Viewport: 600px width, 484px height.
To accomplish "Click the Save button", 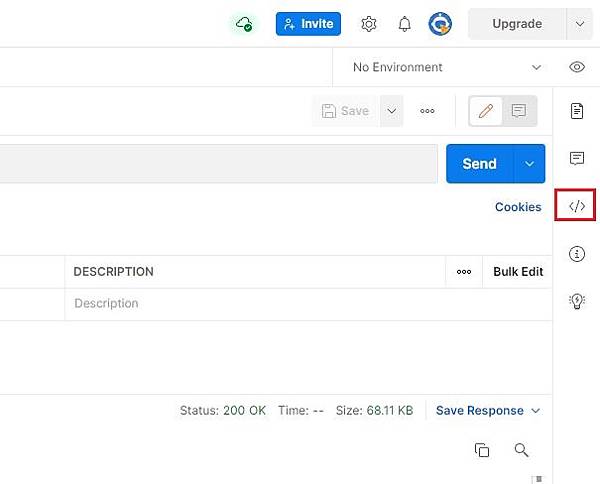I will pyautogui.click(x=346, y=111).
